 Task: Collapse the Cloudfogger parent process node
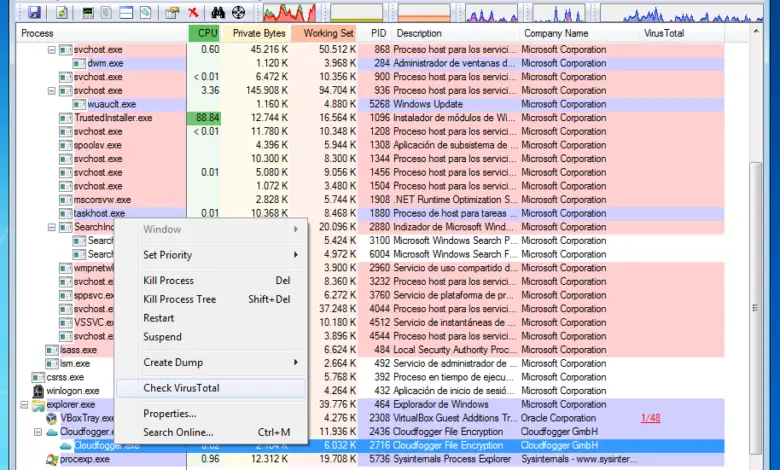[38, 432]
